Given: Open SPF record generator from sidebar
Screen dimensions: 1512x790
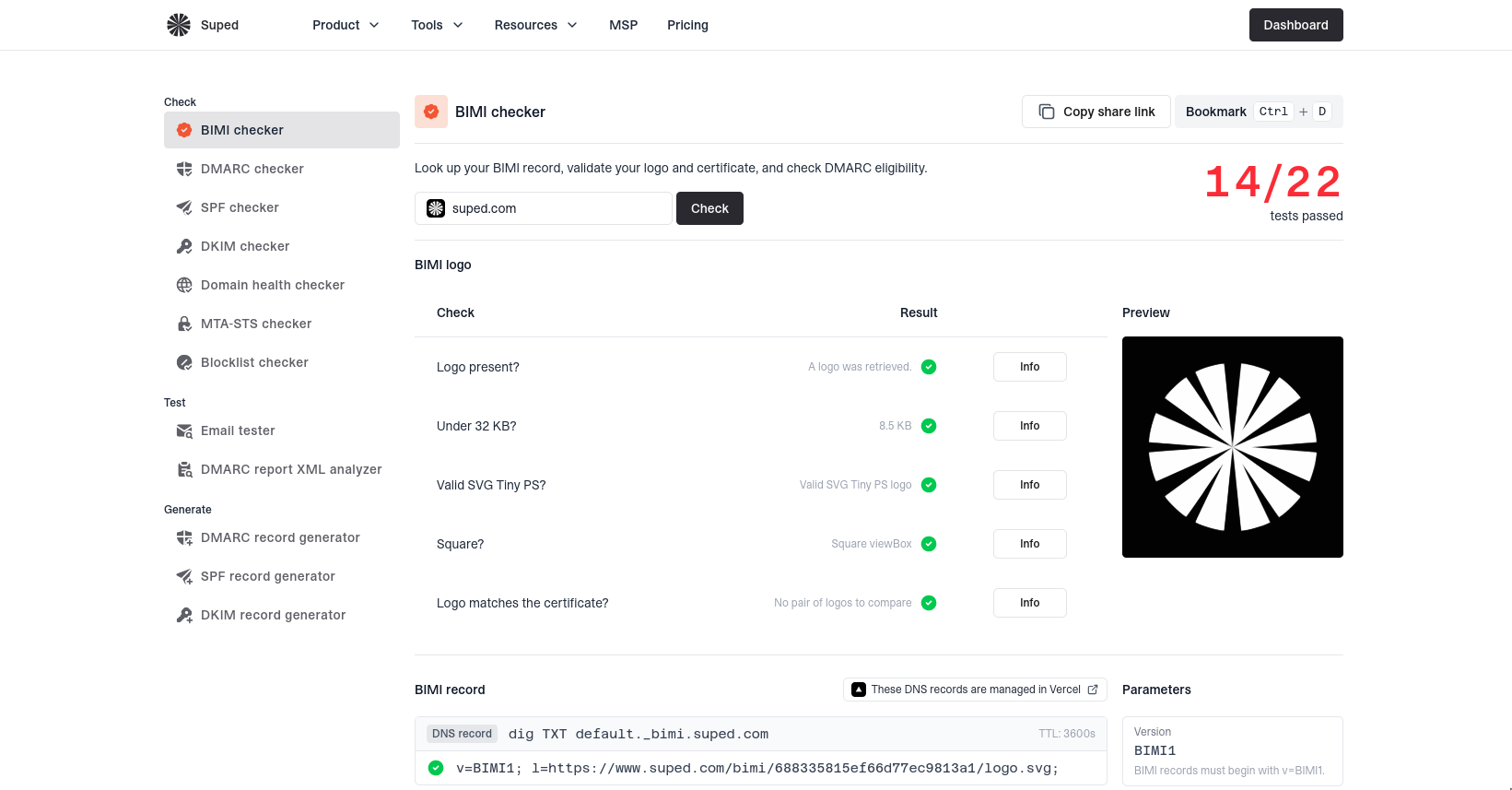Looking at the screenshot, I should [x=282, y=576].
